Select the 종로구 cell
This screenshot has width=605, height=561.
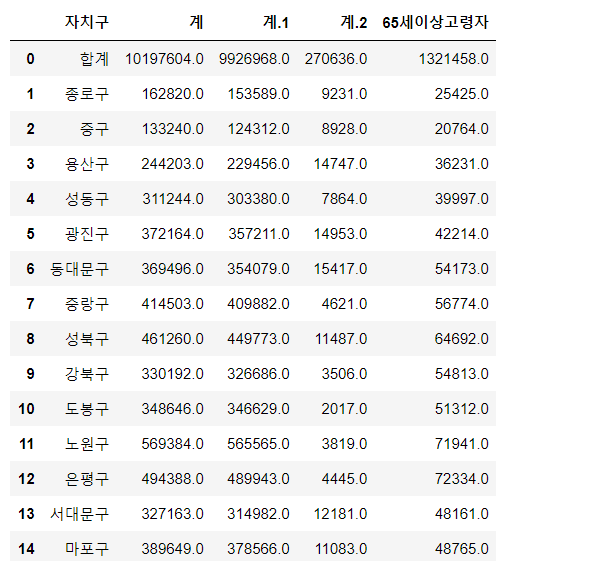click(87, 94)
